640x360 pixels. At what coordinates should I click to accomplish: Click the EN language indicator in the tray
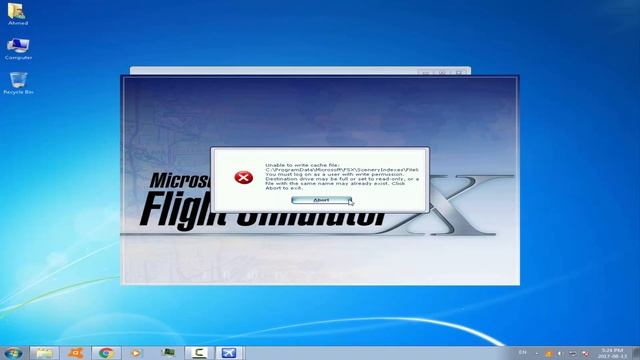pyautogui.click(x=522, y=352)
